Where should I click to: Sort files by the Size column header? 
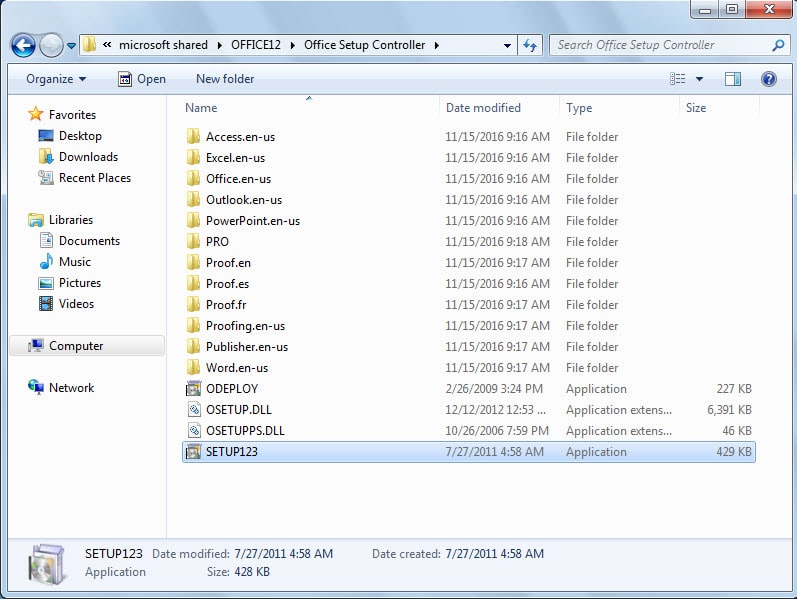click(696, 108)
